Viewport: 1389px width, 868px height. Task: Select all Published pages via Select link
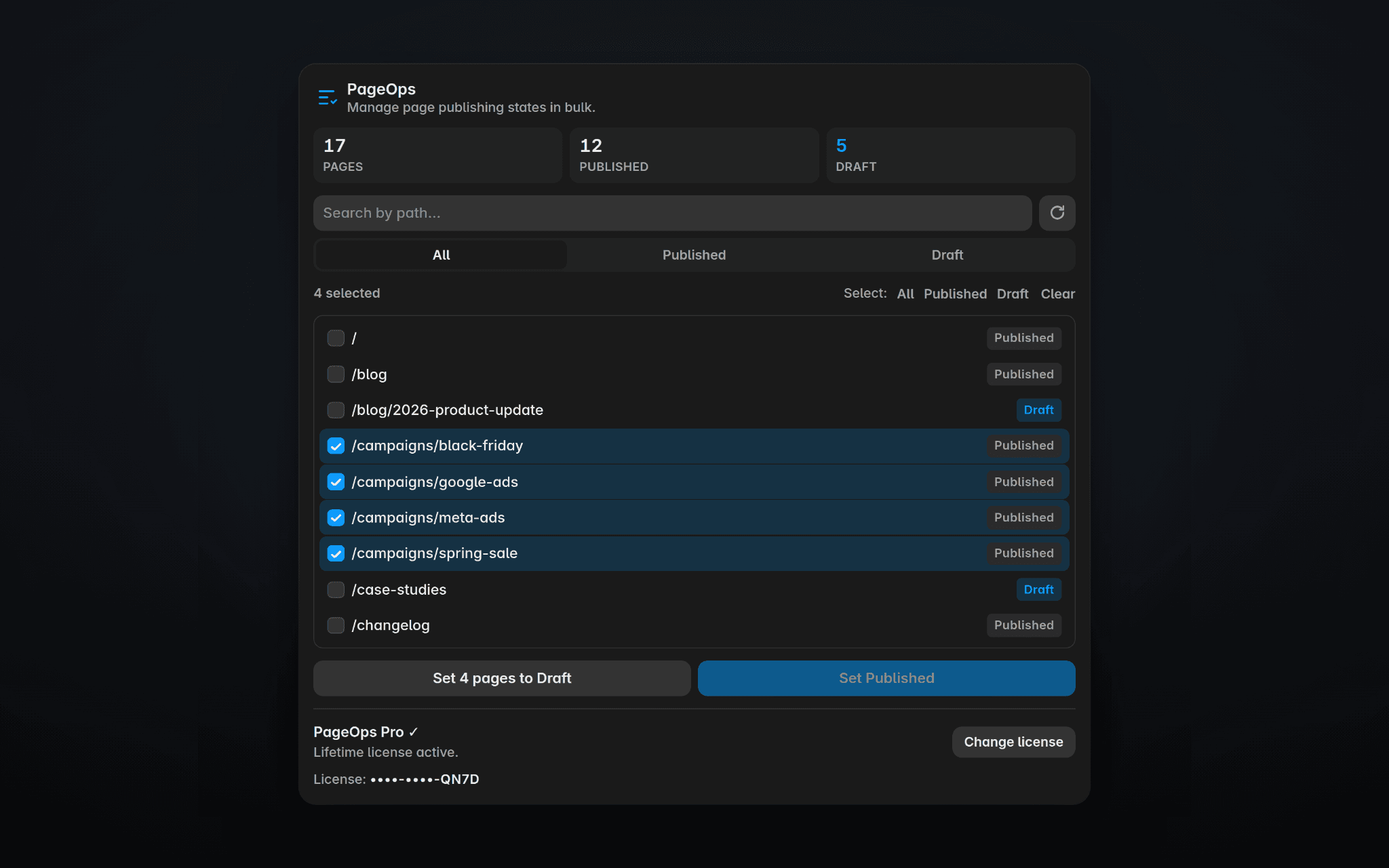[x=955, y=294]
